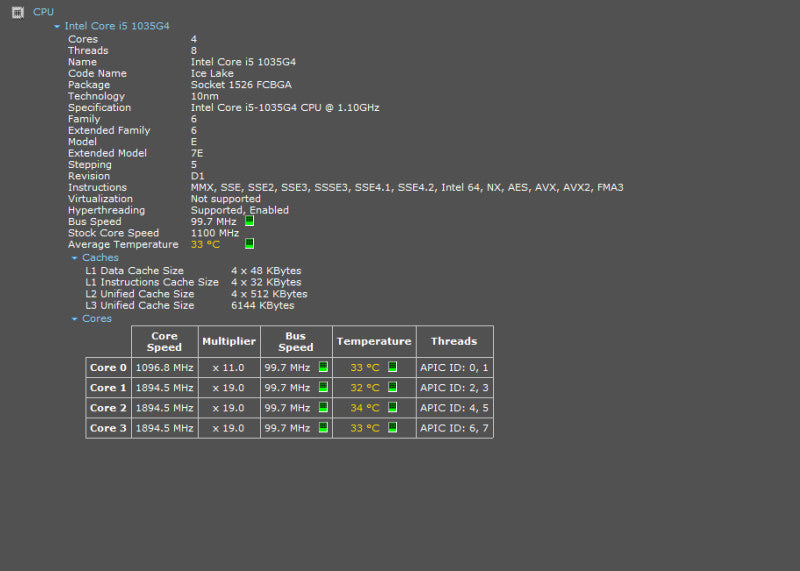Collapse the Cores section arrow
Screen dimensions: 800x571
(74, 318)
